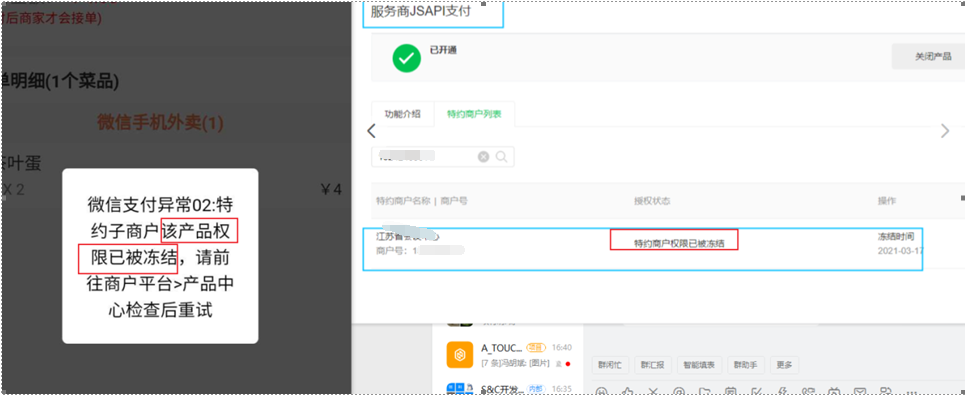Click the ￥4 price text
Screen dimensions: 965x396
[331, 189]
